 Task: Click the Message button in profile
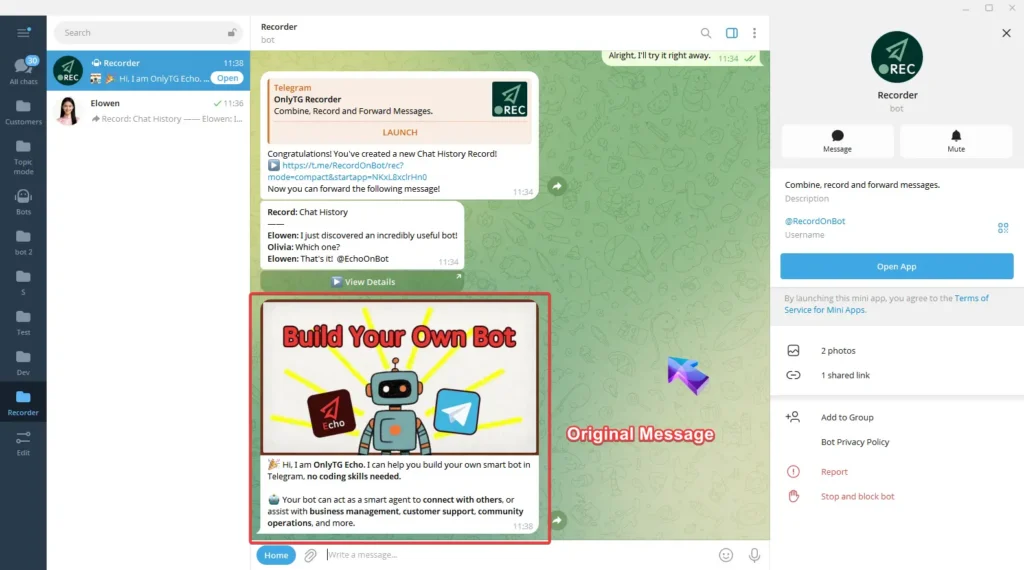pos(837,141)
